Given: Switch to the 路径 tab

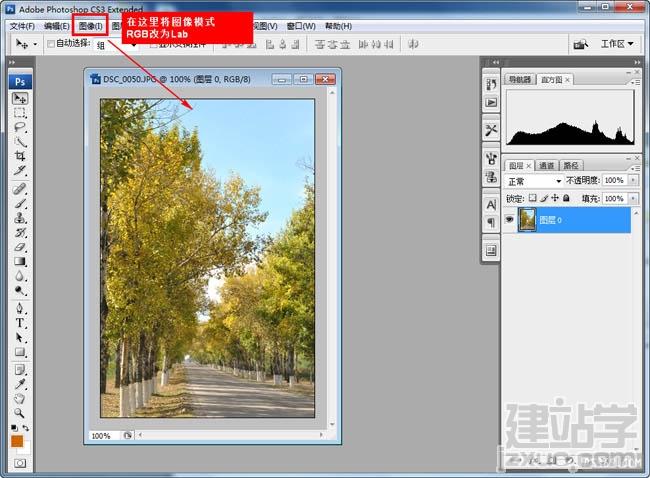Looking at the screenshot, I should 571,165.
